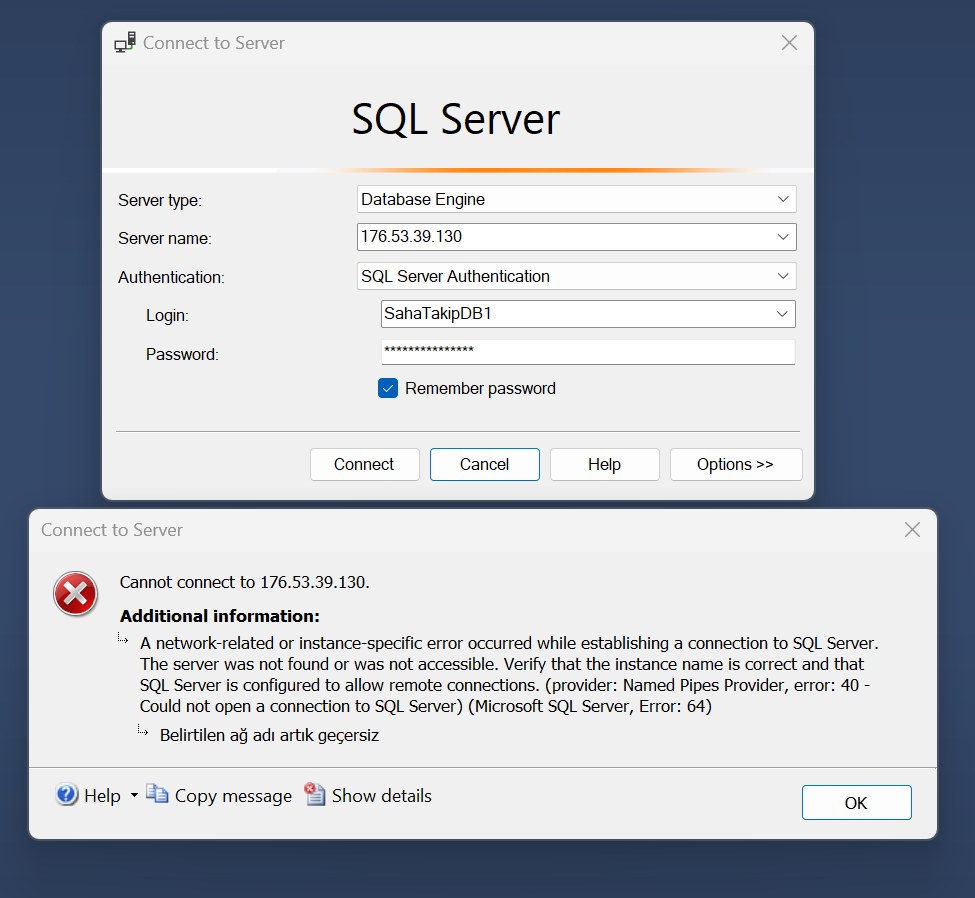Click the server icon in login title bar
Image resolution: width=975 pixels, height=898 pixels.
(125, 43)
